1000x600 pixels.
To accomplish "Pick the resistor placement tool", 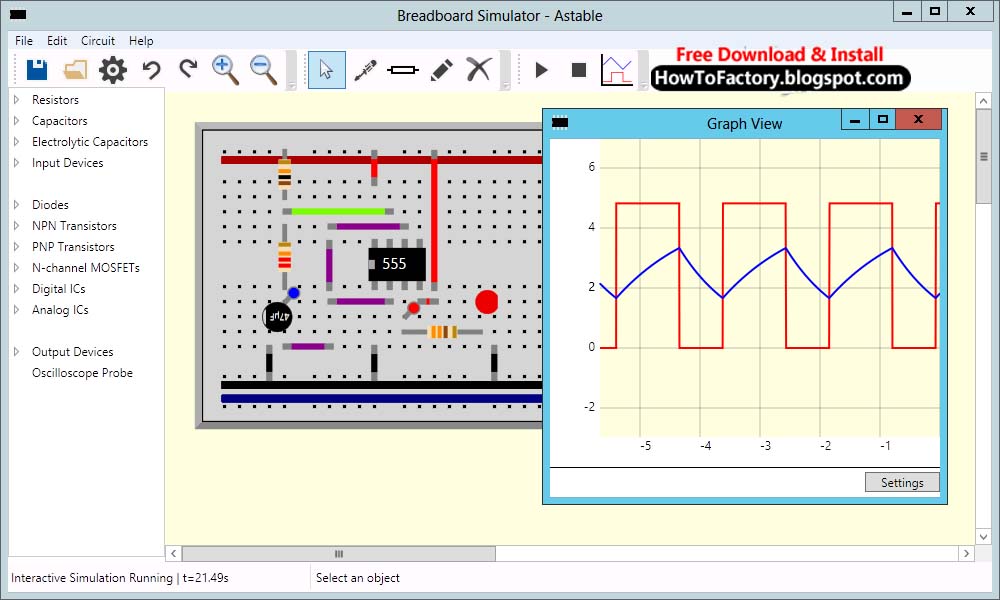I will [x=403, y=69].
